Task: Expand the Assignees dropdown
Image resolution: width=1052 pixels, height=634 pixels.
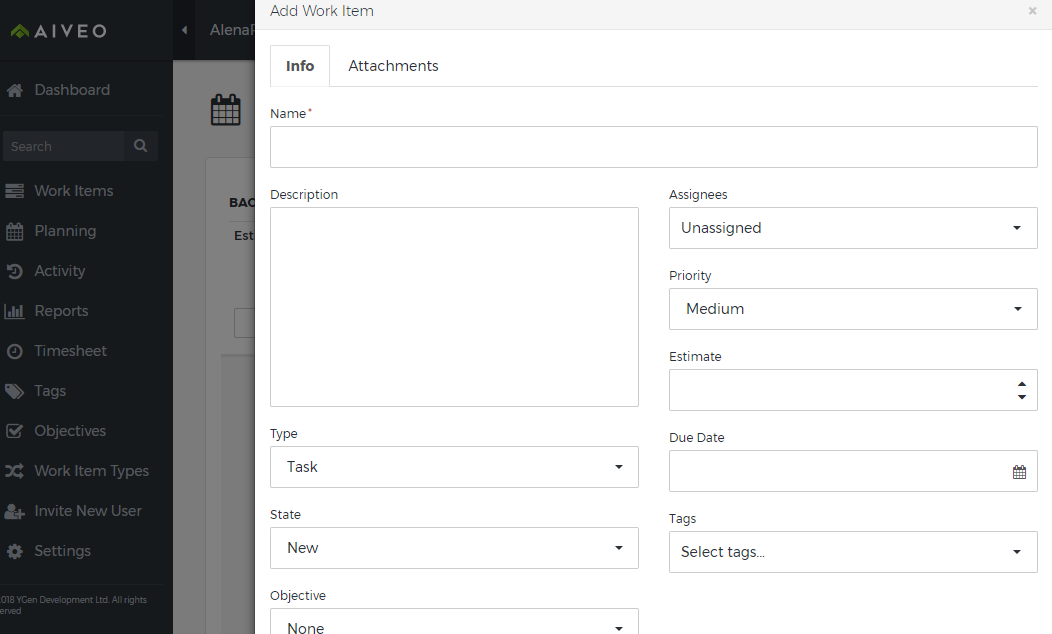Action: [x=852, y=228]
